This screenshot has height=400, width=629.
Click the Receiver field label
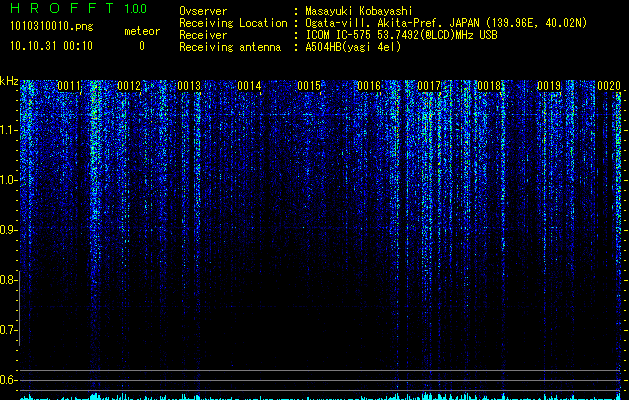[203, 35]
